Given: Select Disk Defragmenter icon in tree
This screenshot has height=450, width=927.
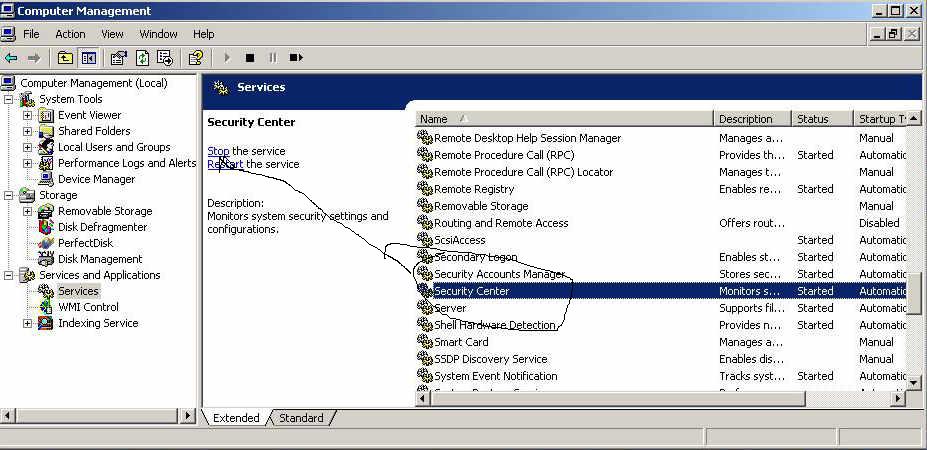Looking at the screenshot, I should click(x=46, y=226).
